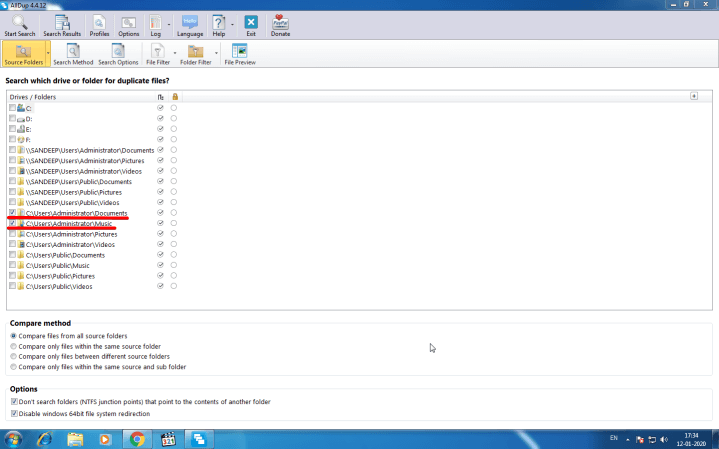Uncheck C:\Users\Administrator\Music folder checkbox
This screenshot has height=449, width=719.
(12, 223)
